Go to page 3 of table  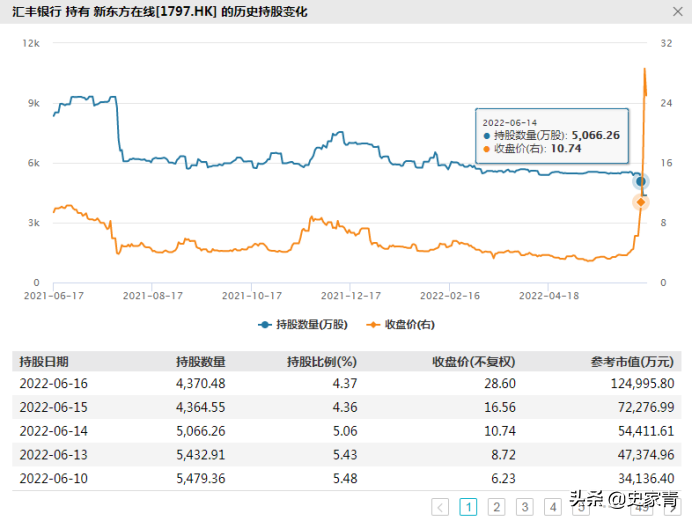[525, 507]
